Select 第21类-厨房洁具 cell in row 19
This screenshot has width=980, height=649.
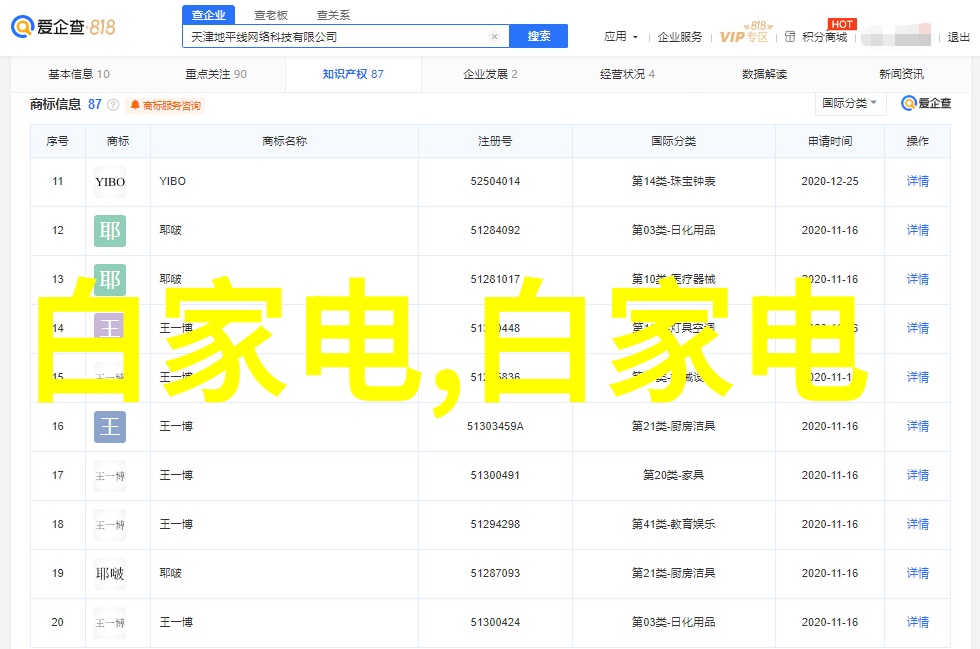(x=674, y=573)
